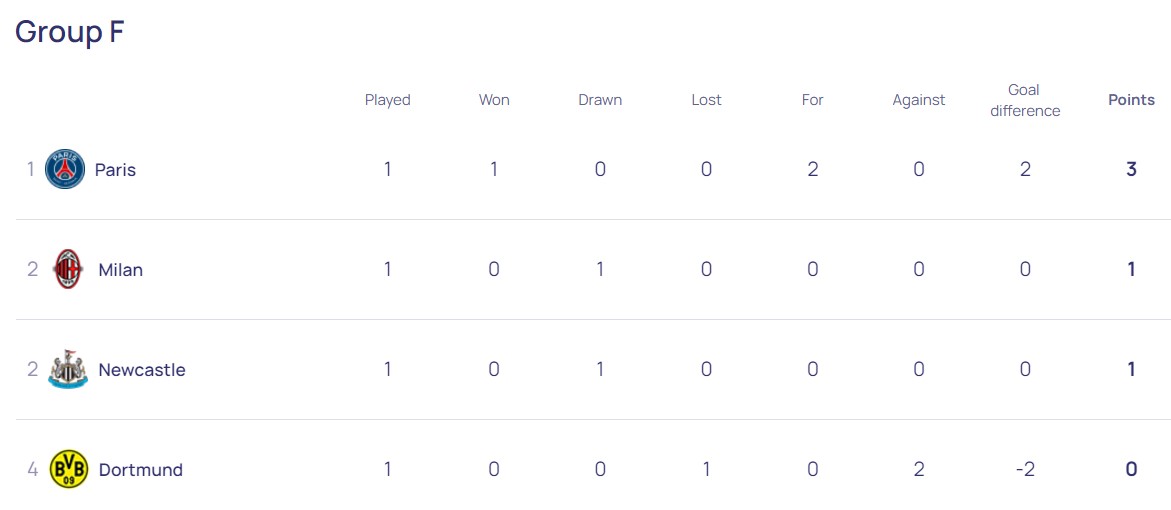Click the Drawn column header
The width and height of the screenshot is (1171, 510).
click(600, 100)
